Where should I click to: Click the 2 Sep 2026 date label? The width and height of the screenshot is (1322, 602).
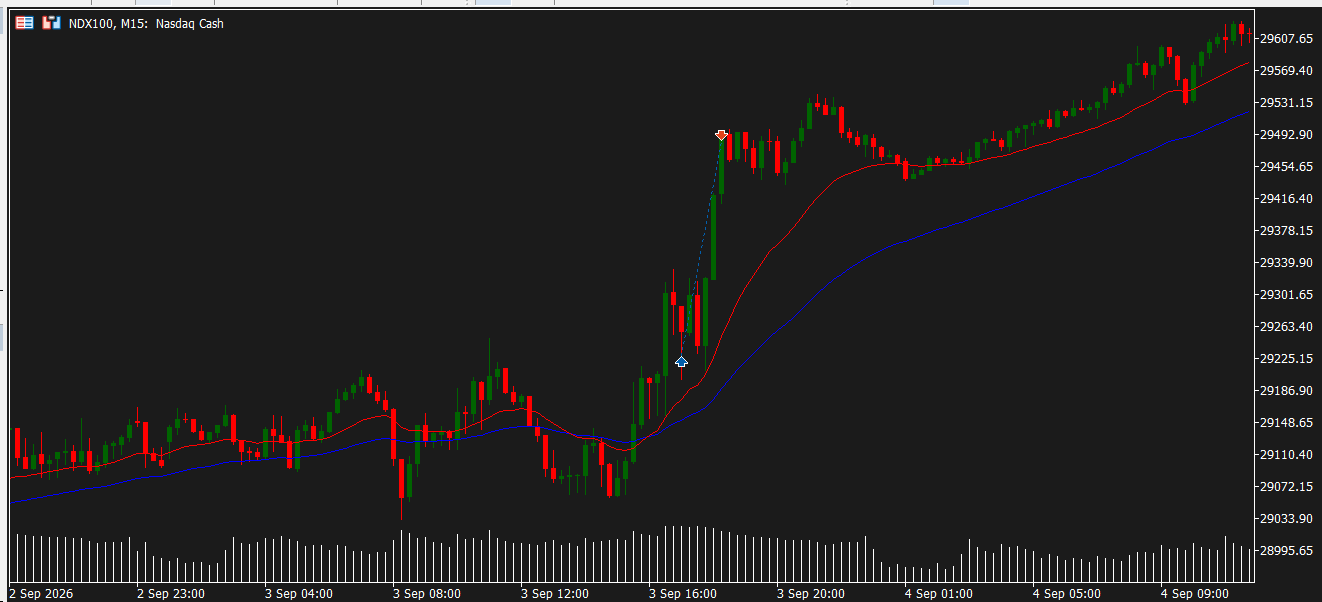pyautogui.click(x=40, y=594)
